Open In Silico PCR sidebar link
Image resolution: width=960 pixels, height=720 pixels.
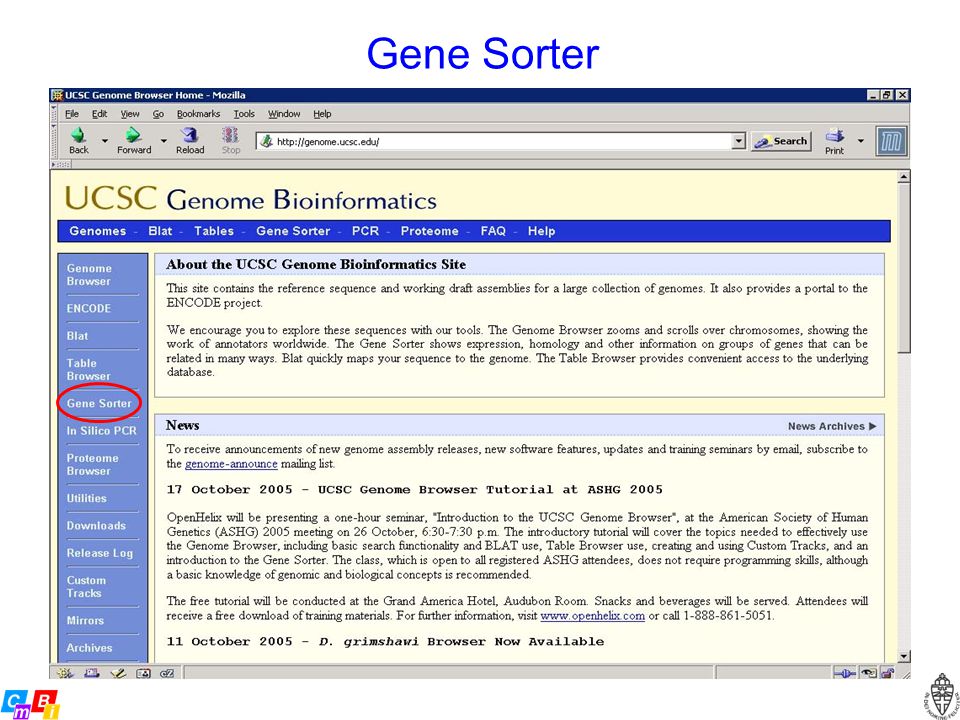(102, 430)
